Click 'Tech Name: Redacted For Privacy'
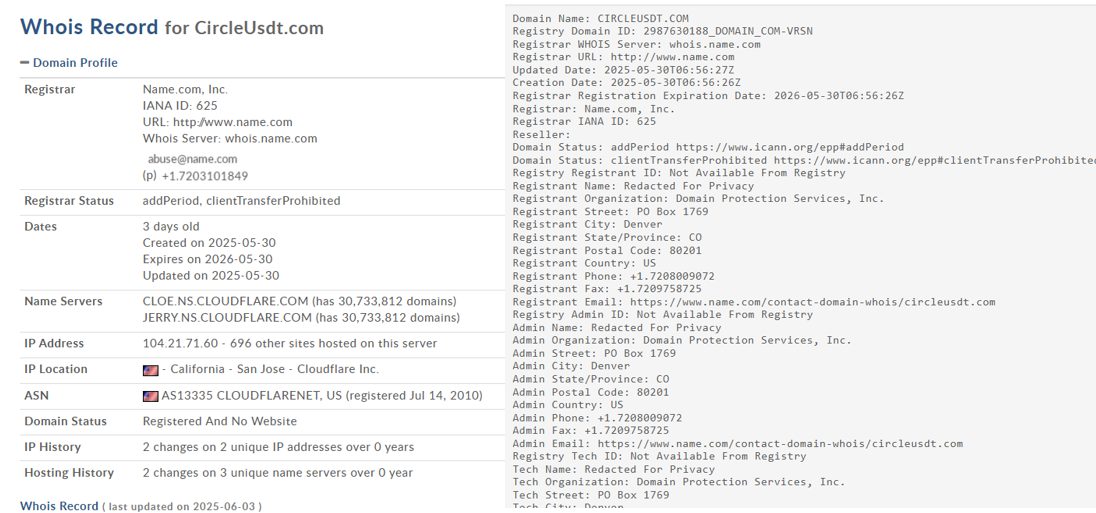The image size is (1096, 513). (x=614, y=470)
